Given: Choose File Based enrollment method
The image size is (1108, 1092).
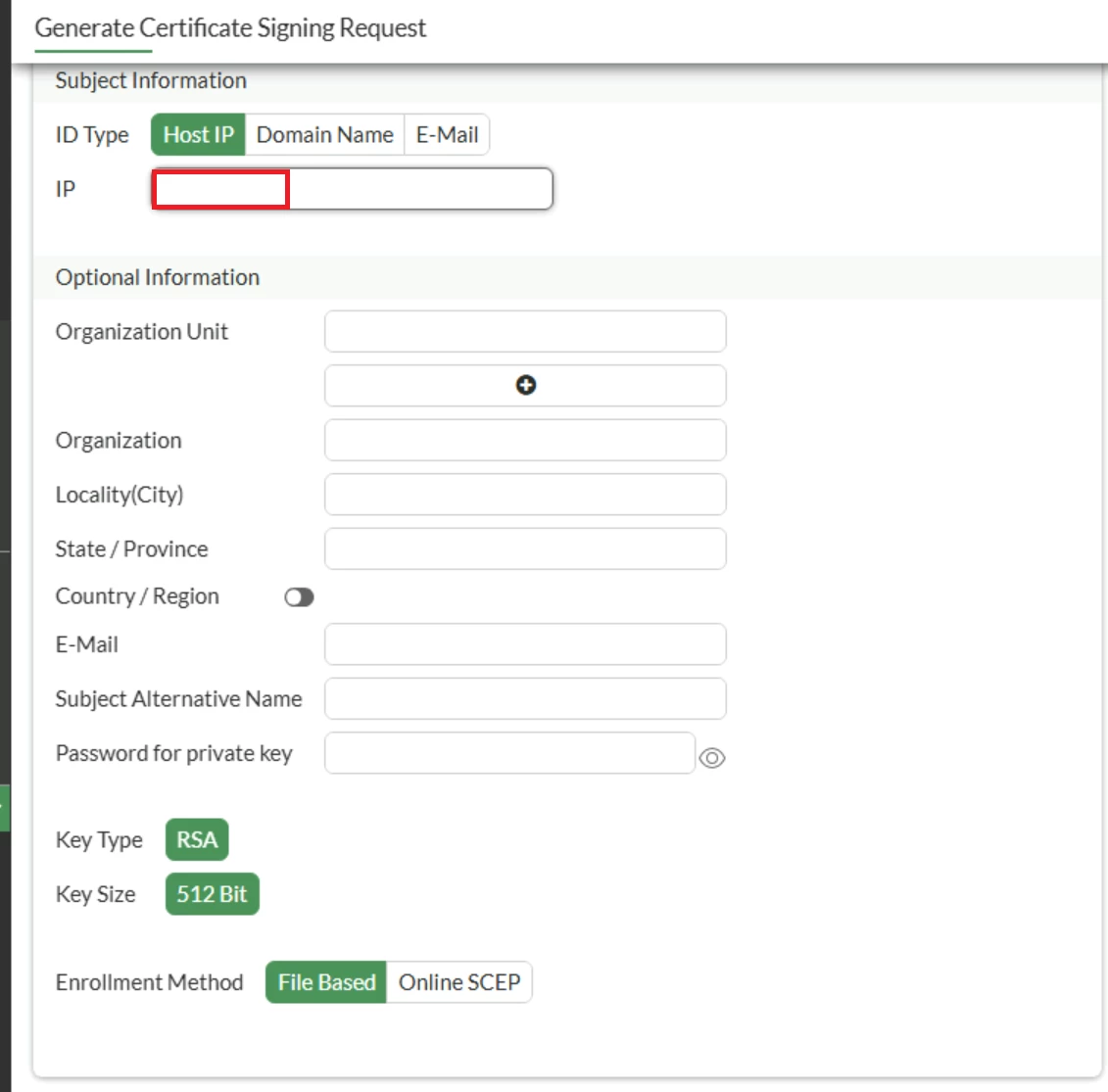Looking at the screenshot, I should pos(326,981).
